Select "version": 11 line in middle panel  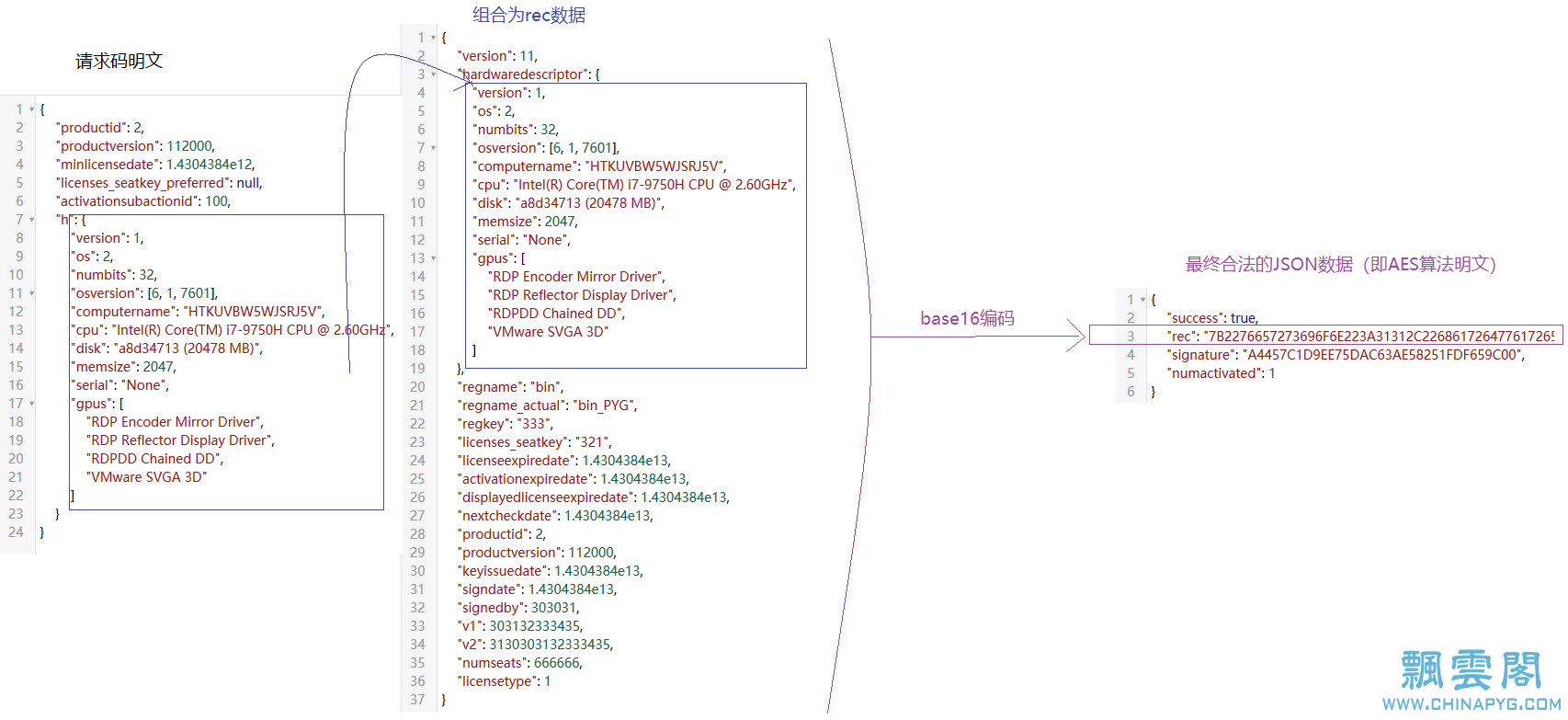[x=497, y=56]
